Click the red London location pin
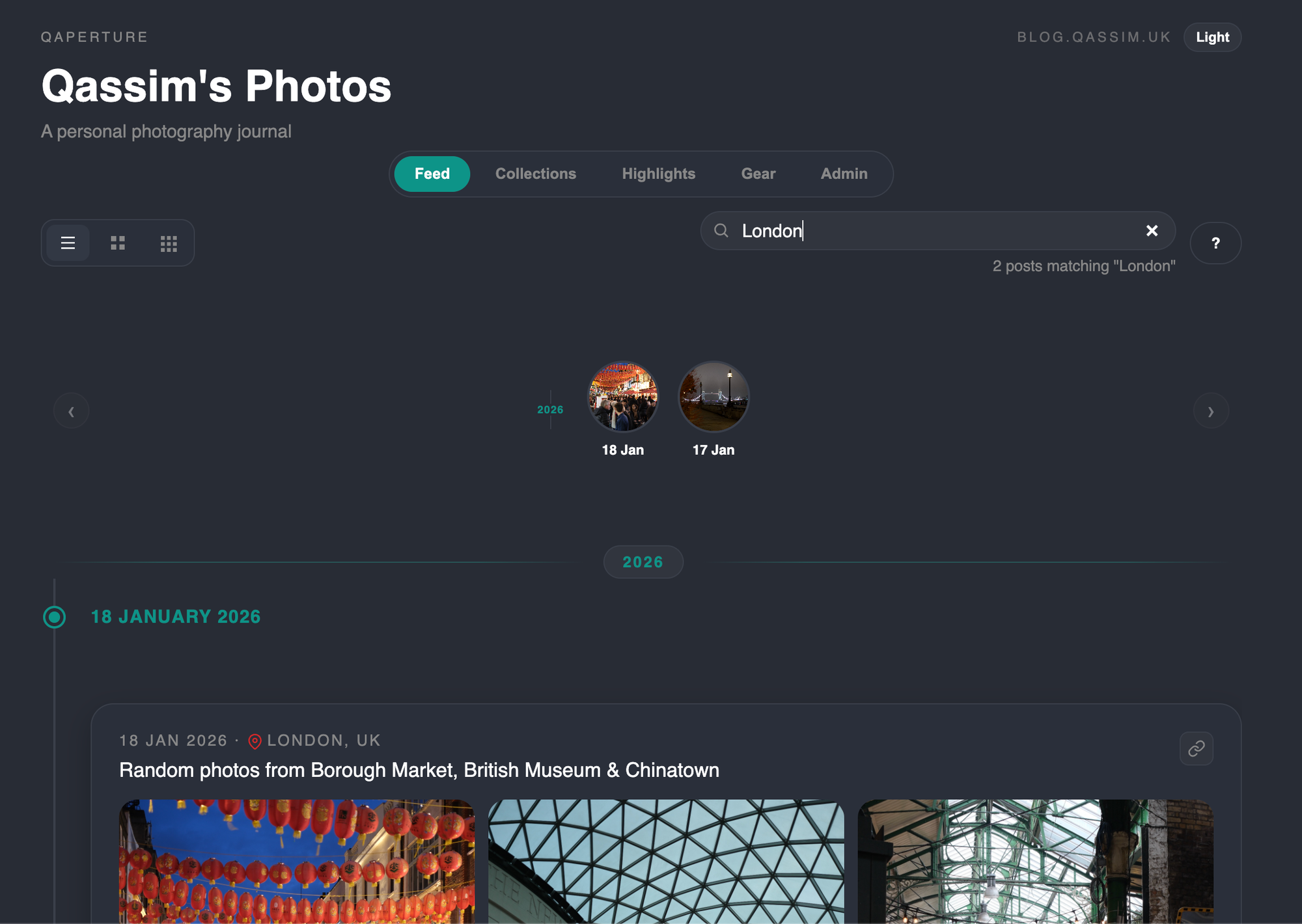Viewport: 1302px width, 924px height. point(255,741)
